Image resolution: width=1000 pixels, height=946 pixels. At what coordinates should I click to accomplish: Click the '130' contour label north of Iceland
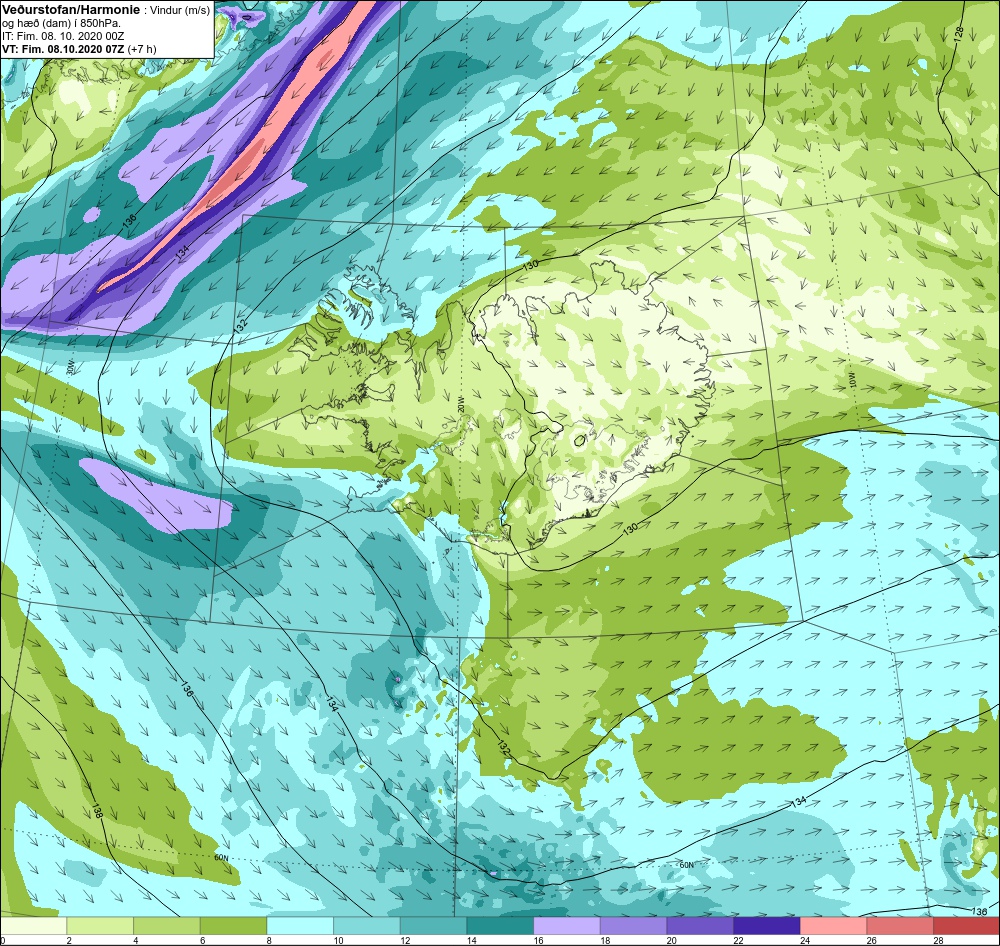coord(530,265)
